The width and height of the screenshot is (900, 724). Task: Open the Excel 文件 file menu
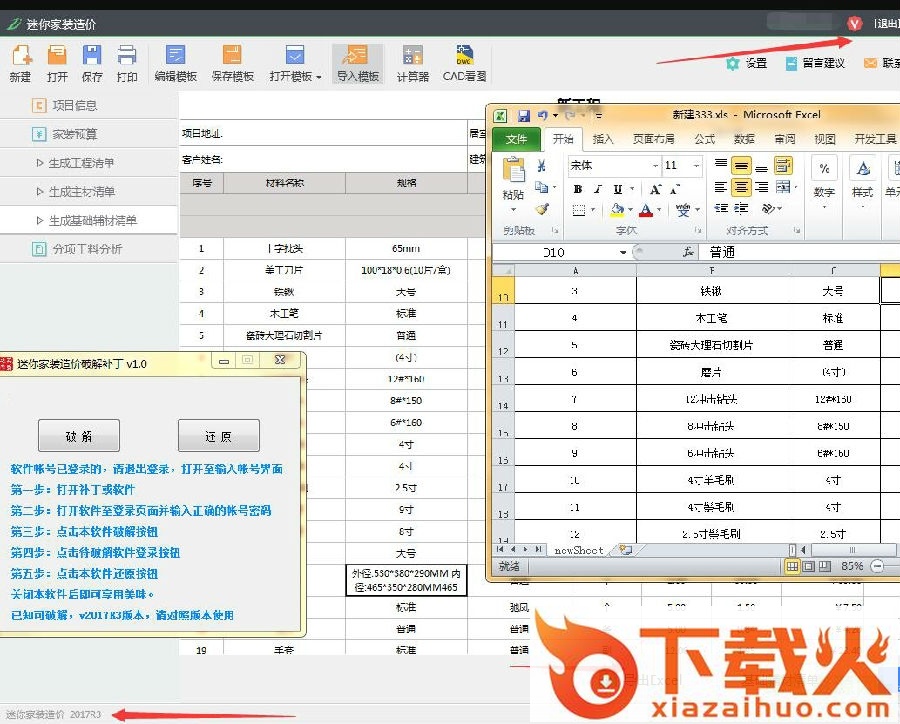pyautogui.click(x=516, y=139)
